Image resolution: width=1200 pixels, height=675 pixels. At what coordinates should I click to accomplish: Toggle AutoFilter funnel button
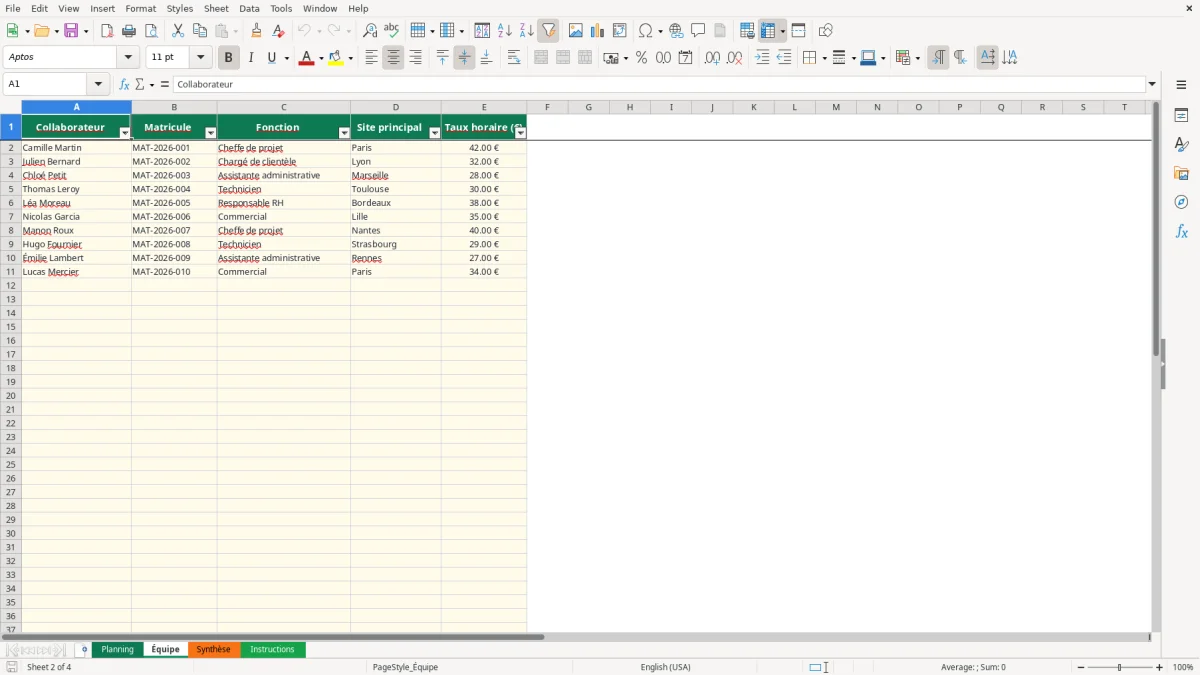[548, 31]
